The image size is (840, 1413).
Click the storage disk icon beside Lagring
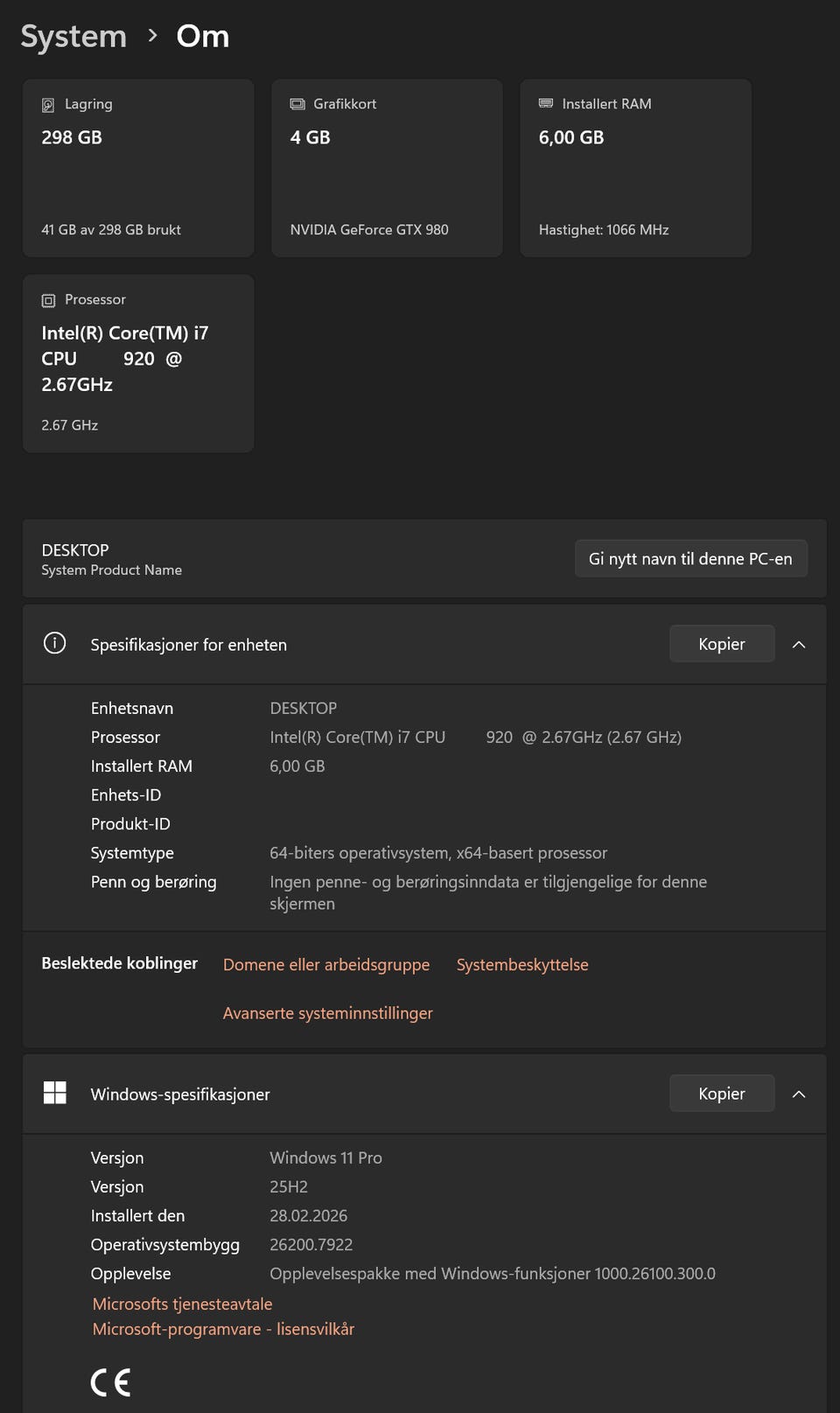click(48, 105)
